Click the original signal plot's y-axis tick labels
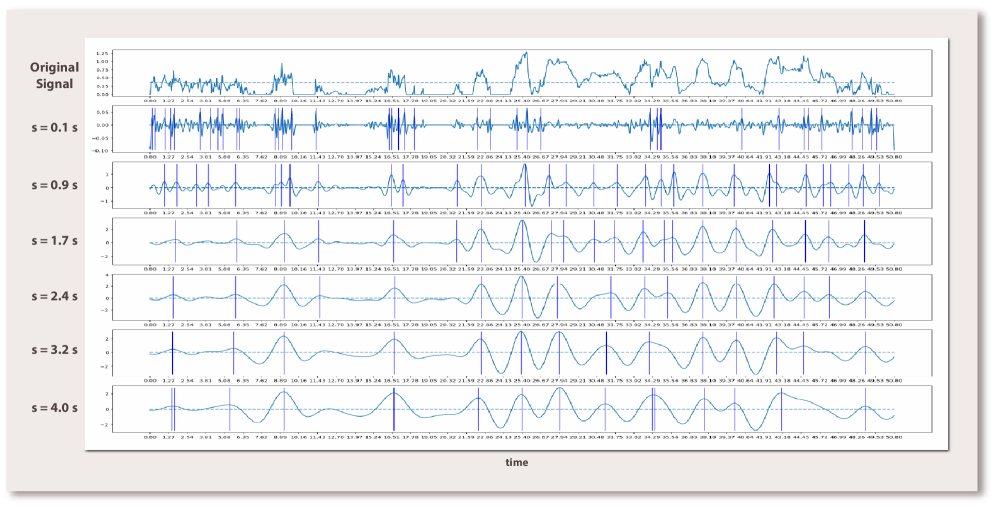Screen dimensions: 997x507 (x=103, y=73)
